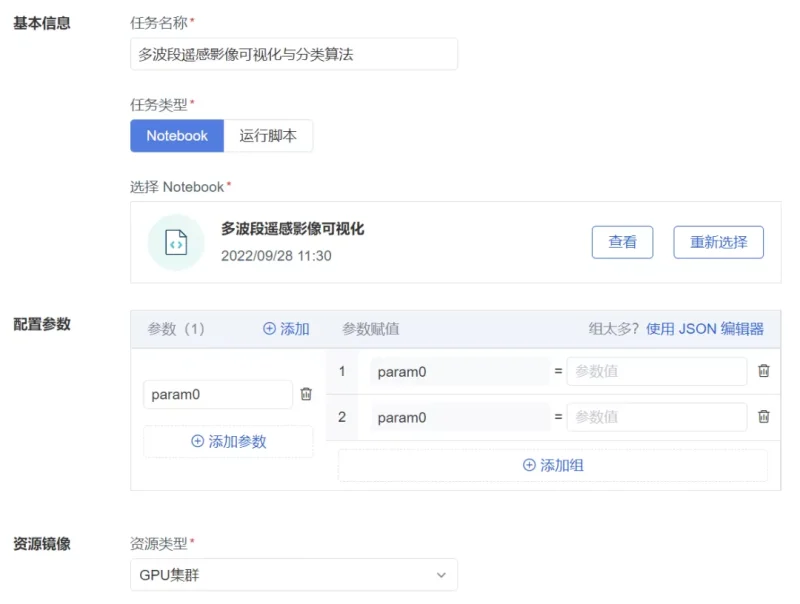Switch task type to 运行脚本
This screenshot has width=800, height=604.
tap(268, 136)
